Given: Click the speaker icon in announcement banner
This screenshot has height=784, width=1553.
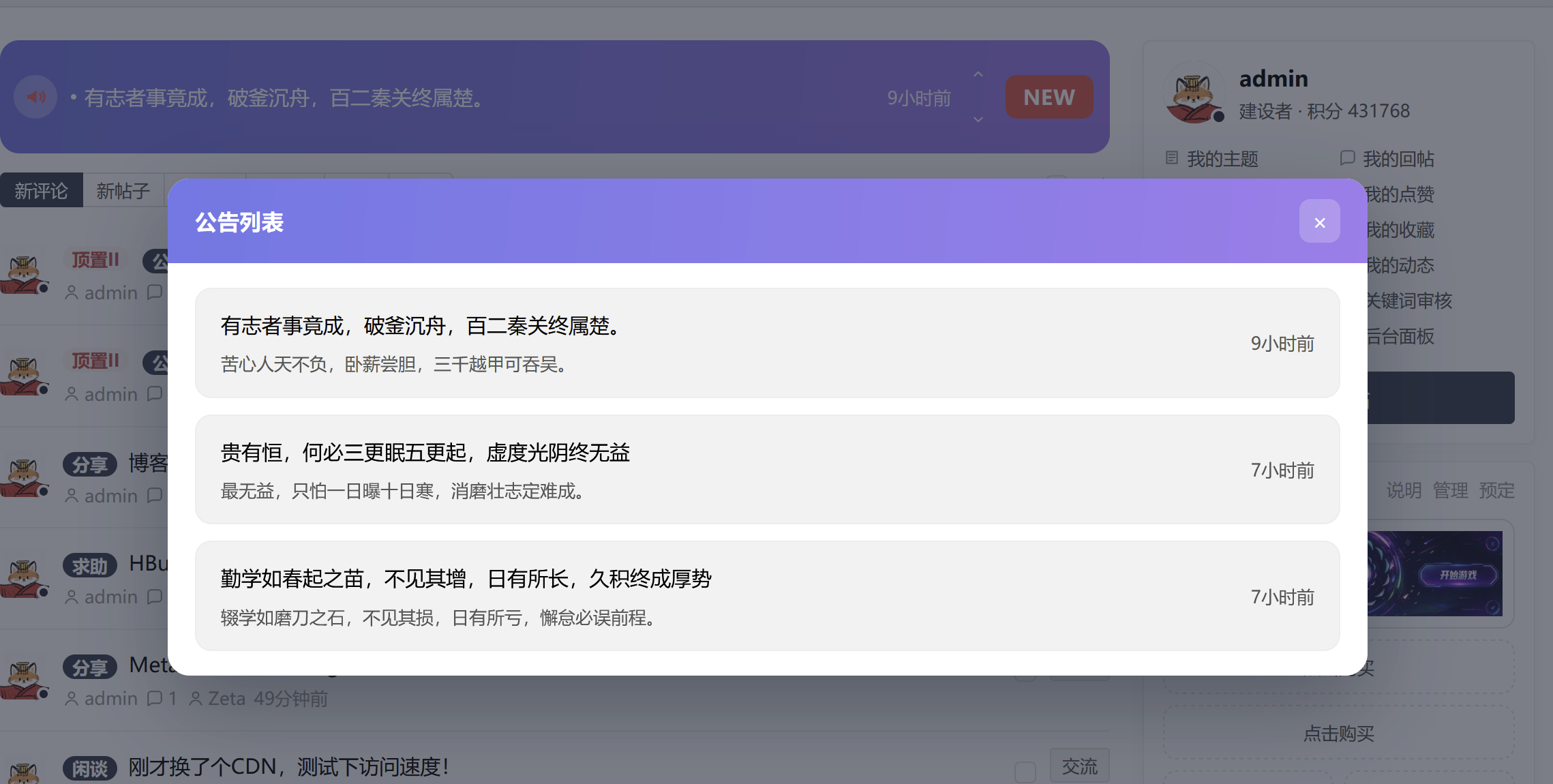Looking at the screenshot, I should 35,97.
